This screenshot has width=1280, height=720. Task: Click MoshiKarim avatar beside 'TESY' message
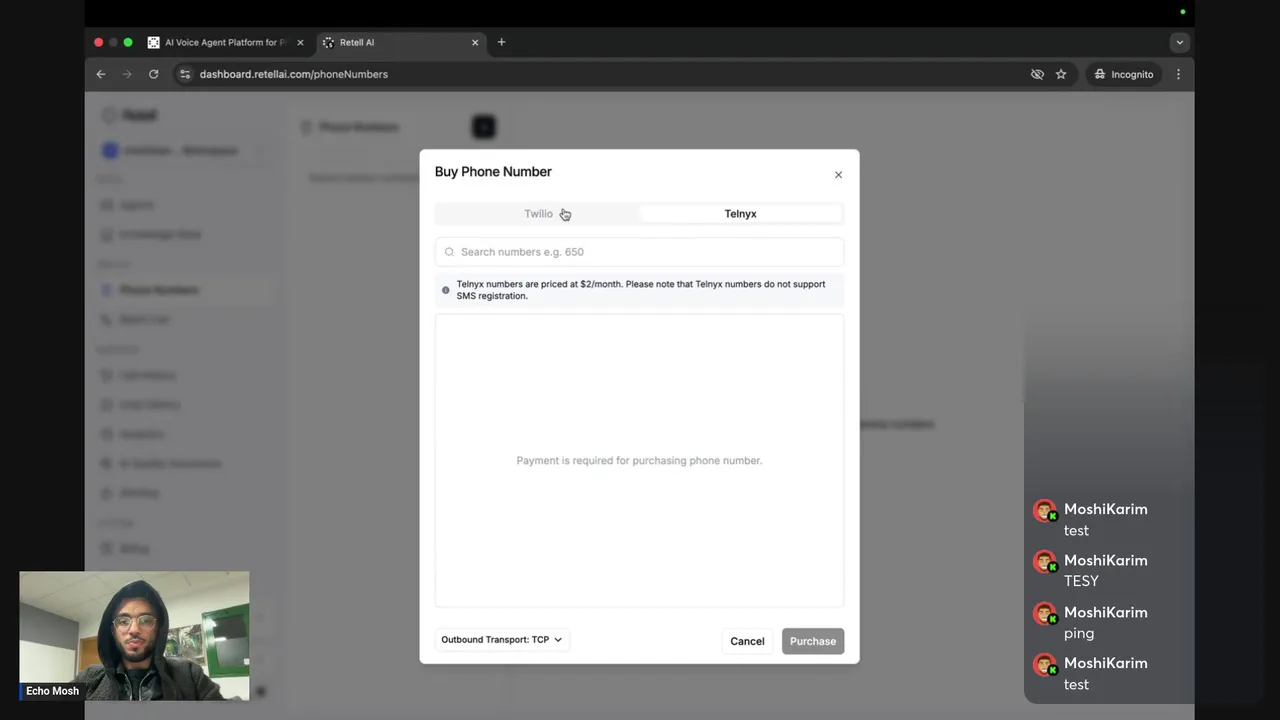[1046, 564]
